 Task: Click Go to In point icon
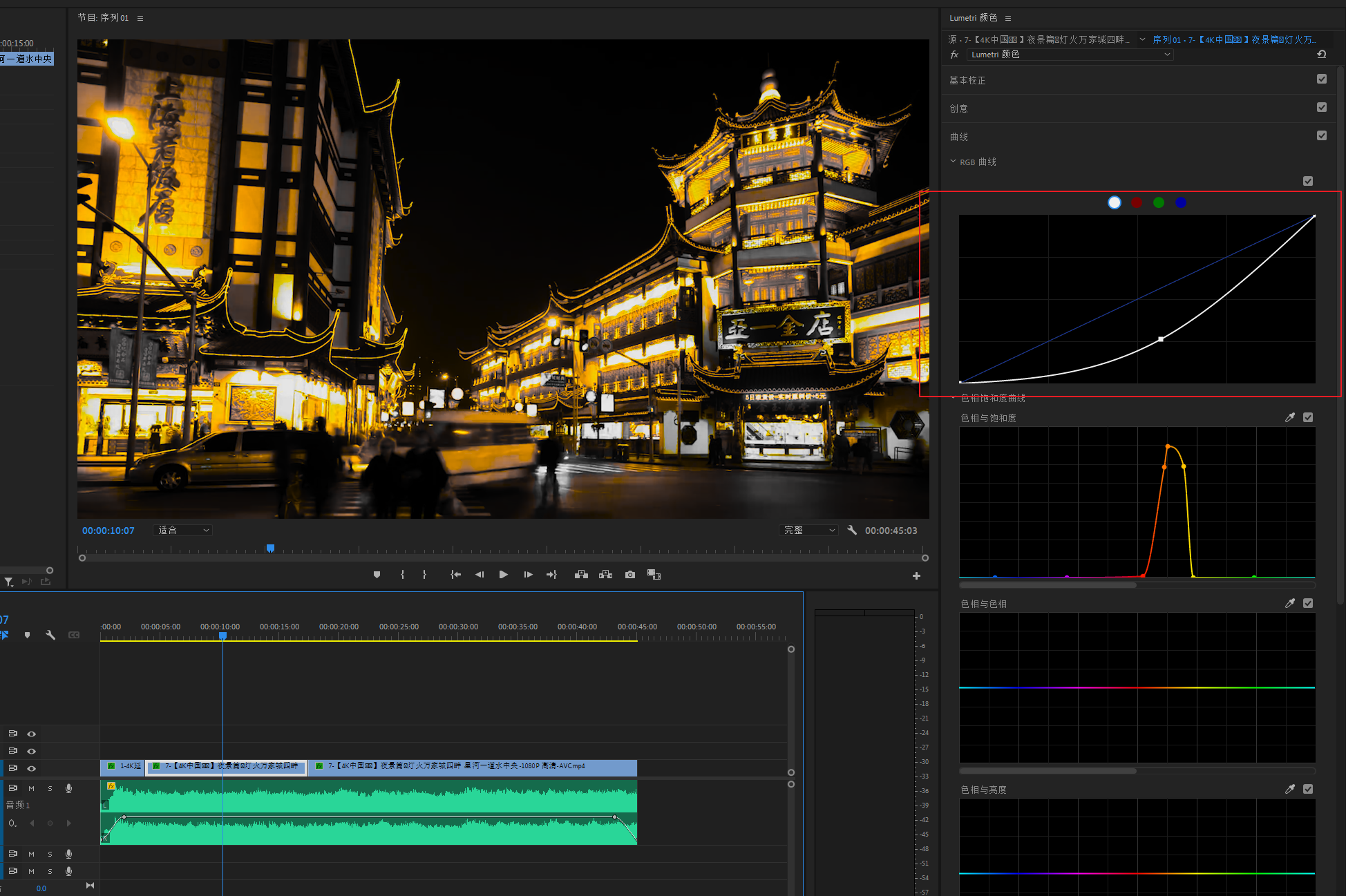(x=455, y=575)
